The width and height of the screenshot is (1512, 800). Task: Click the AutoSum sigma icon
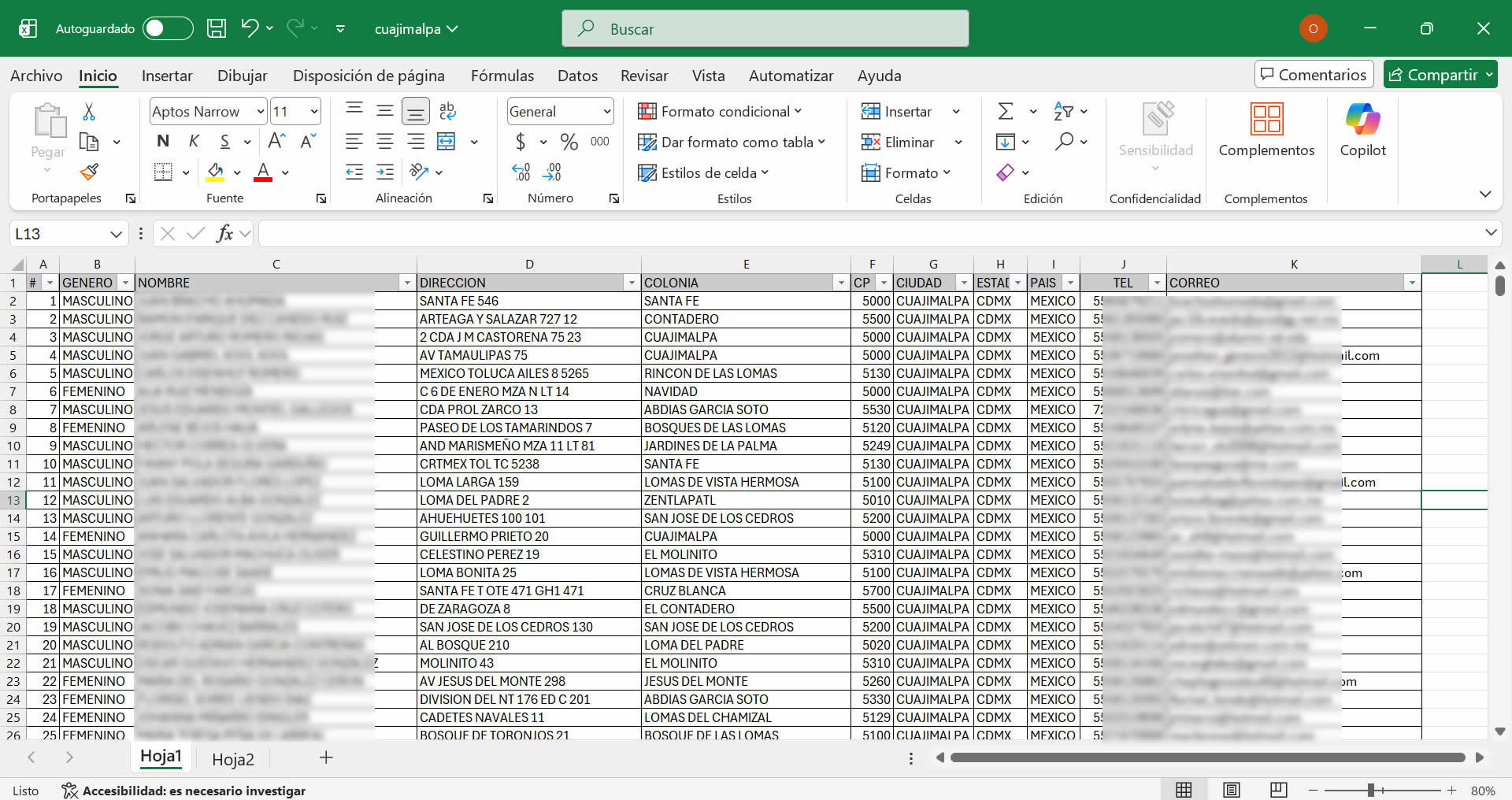click(x=1006, y=111)
